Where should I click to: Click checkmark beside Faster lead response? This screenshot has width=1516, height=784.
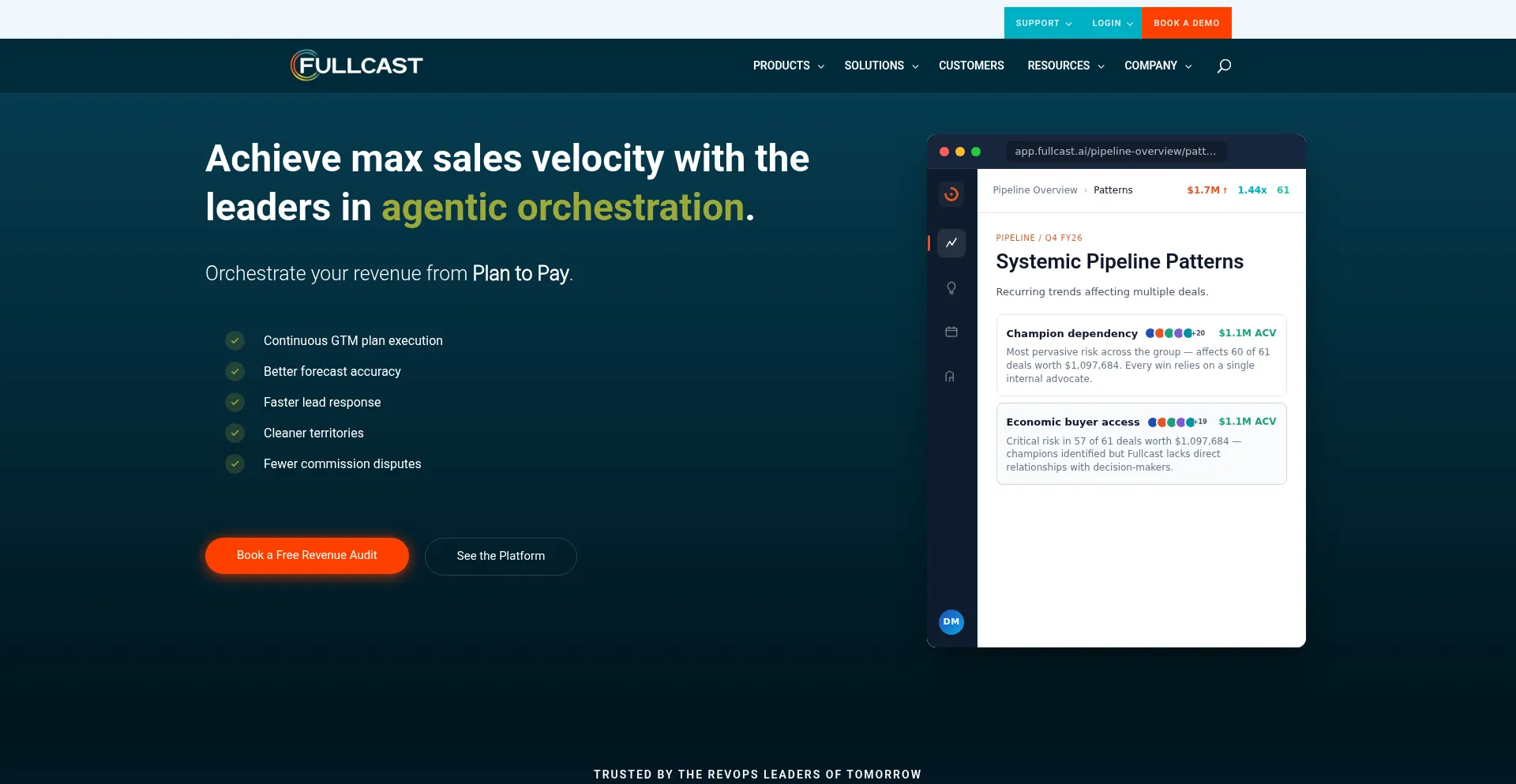point(235,403)
